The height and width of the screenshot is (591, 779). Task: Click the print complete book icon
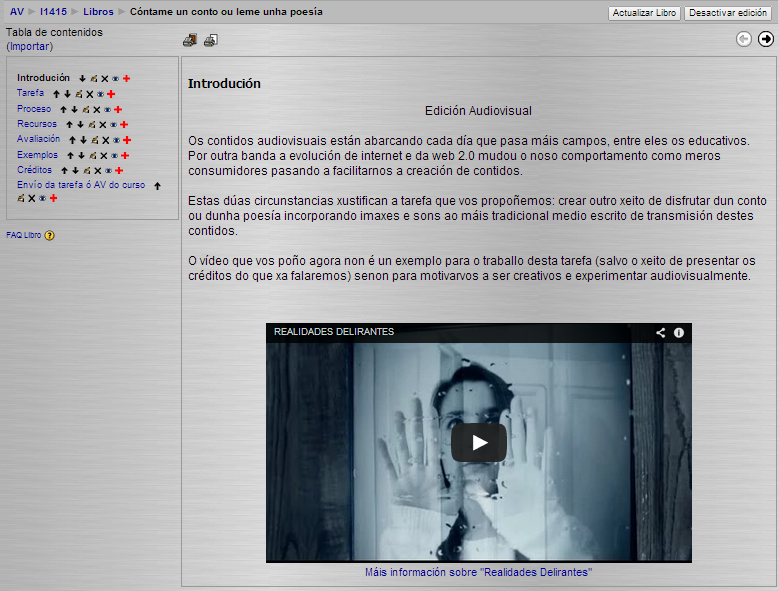[190, 40]
